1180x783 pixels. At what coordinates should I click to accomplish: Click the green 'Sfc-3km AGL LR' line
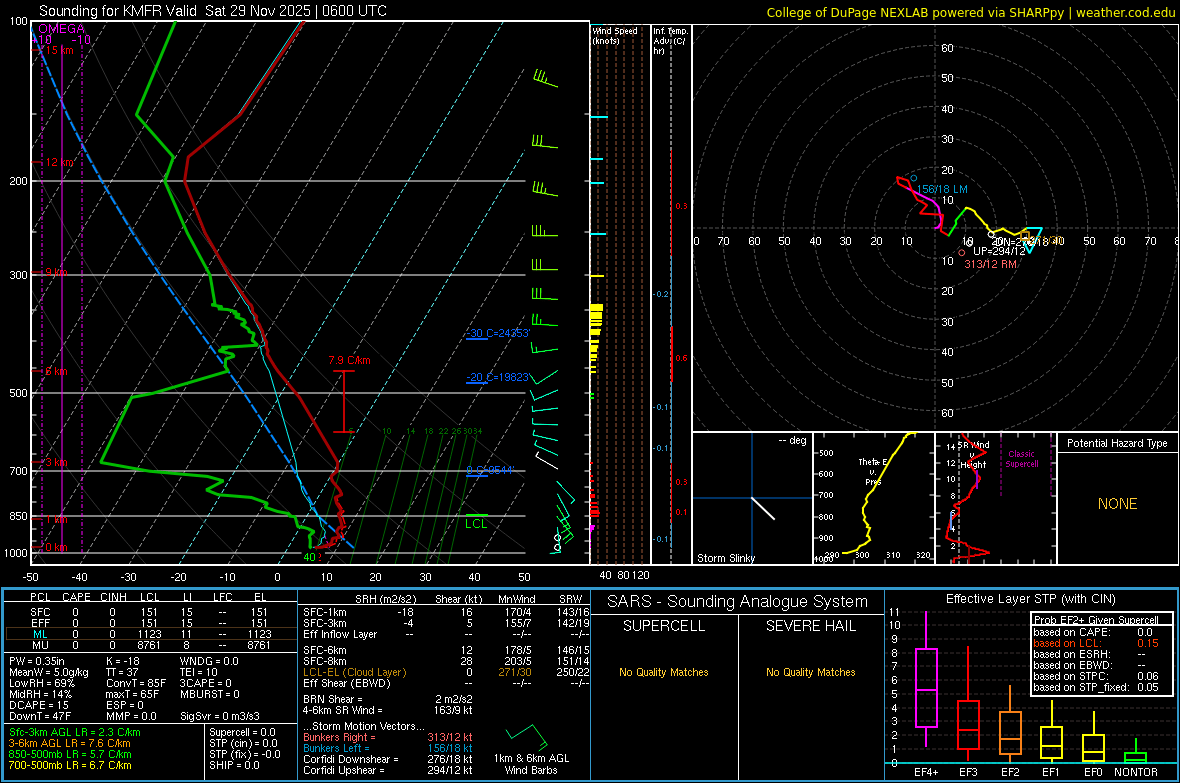coord(75,732)
